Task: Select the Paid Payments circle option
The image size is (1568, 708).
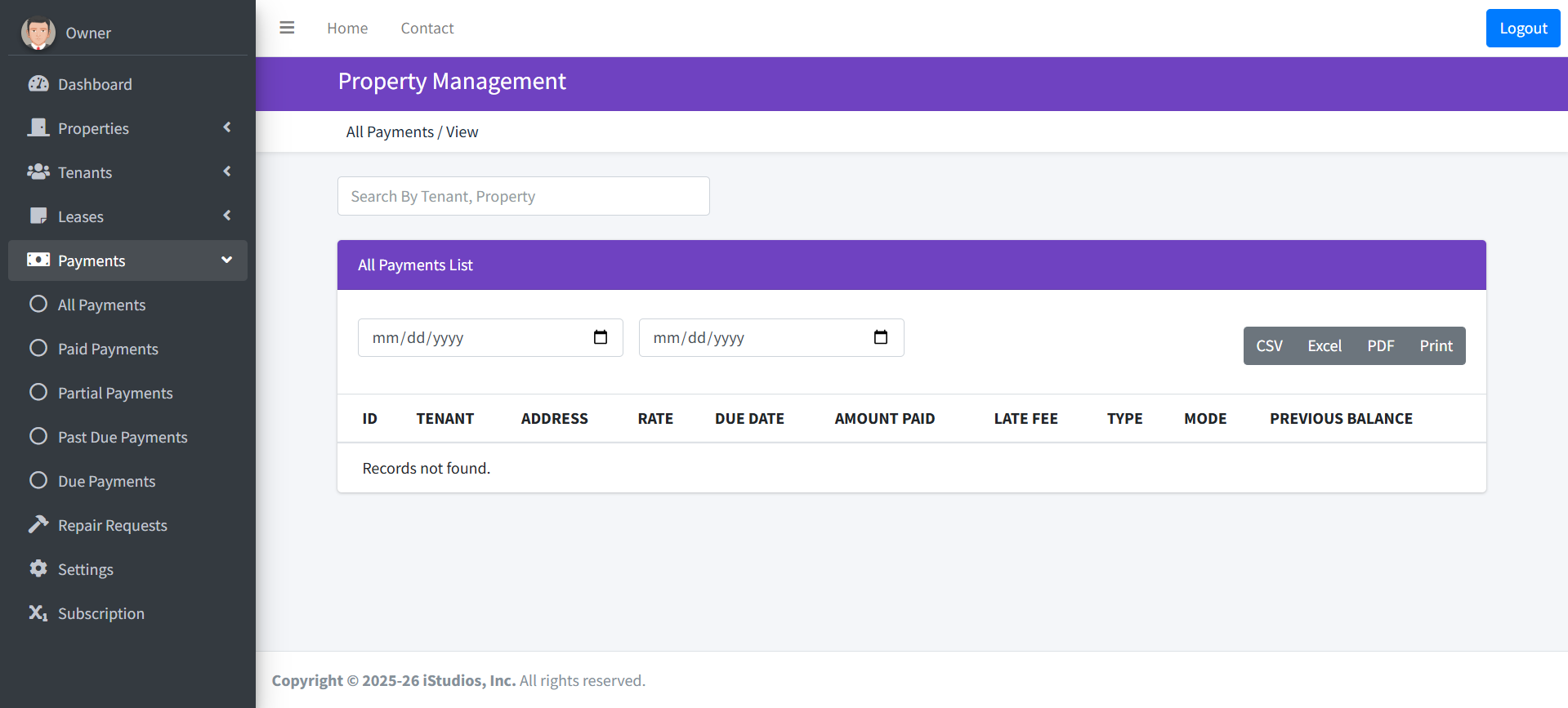Action: (x=38, y=349)
